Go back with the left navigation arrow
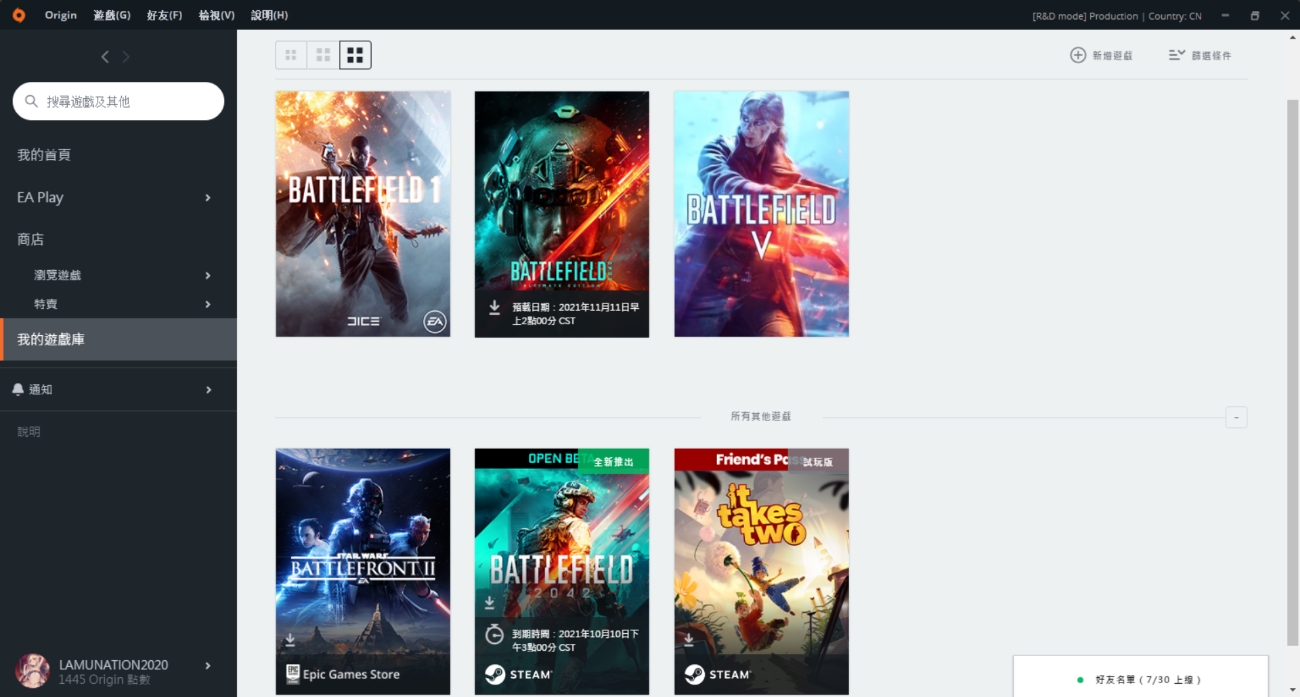Image resolution: width=1300 pixels, height=697 pixels. point(105,57)
